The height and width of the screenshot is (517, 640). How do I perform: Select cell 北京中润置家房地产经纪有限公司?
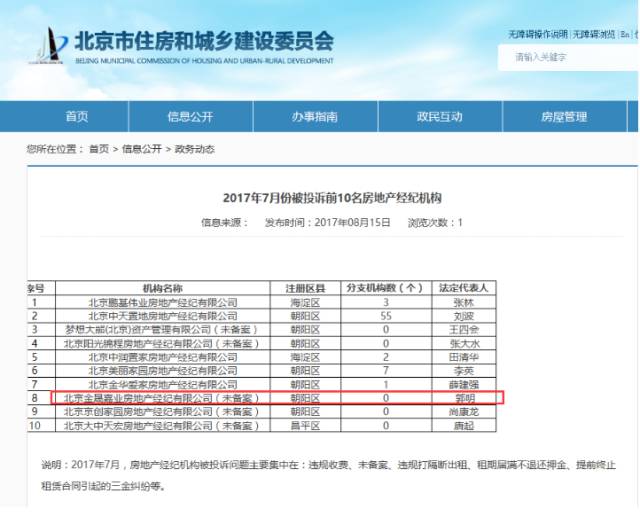click(x=163, y=357)
